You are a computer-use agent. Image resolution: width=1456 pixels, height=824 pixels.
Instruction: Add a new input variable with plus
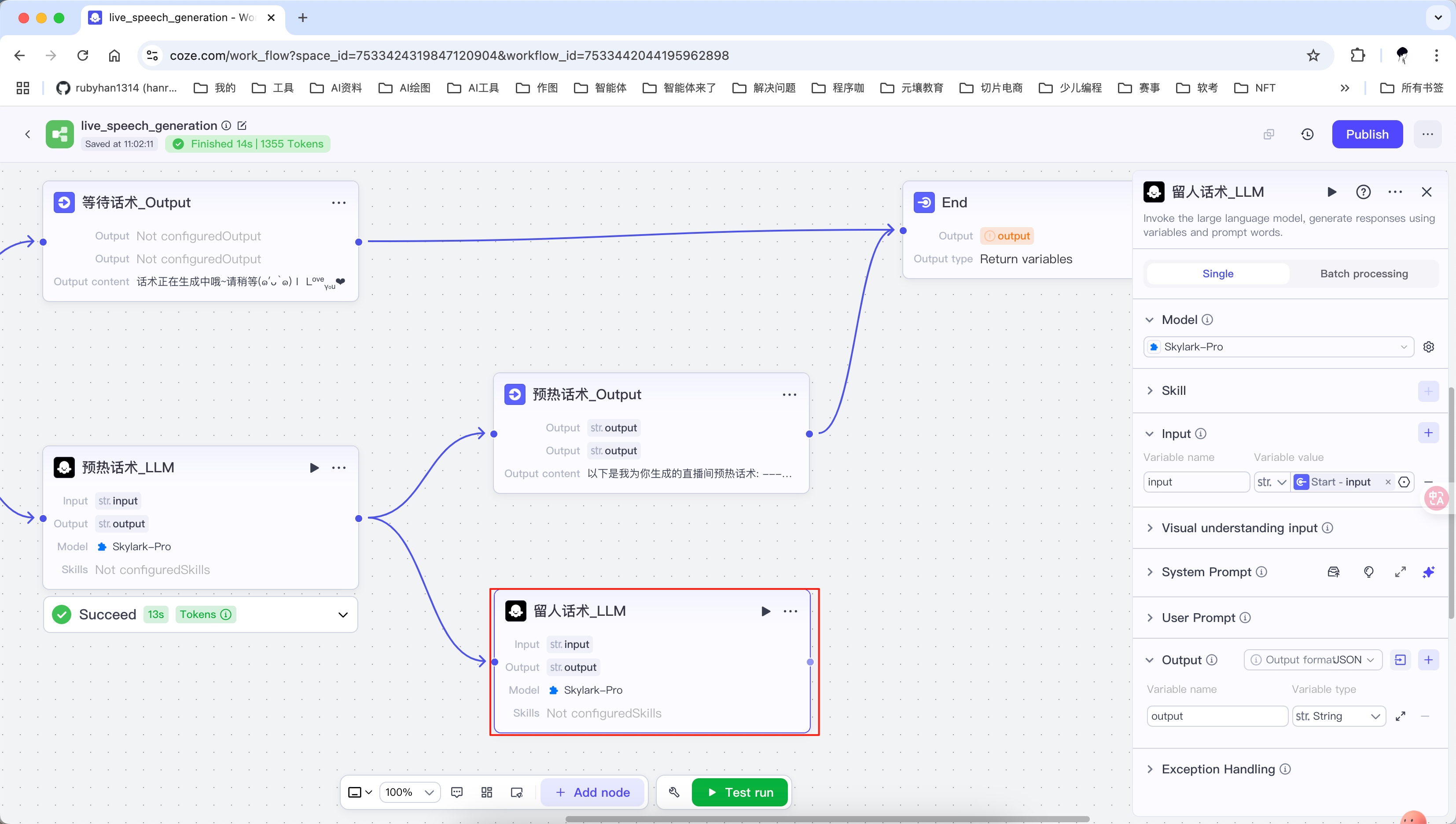(1428, 433)
